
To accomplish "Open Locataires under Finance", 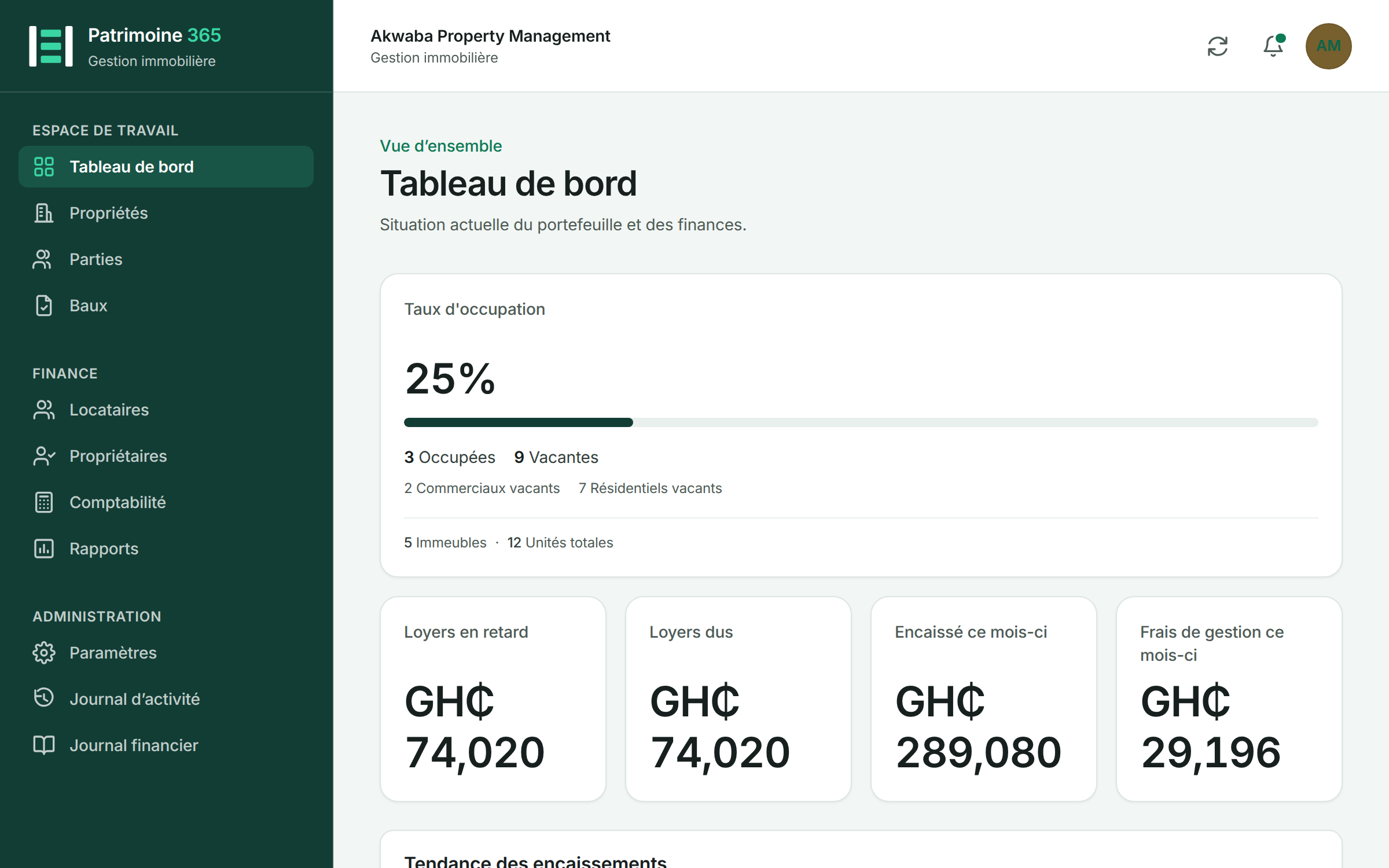I will 166,410.
